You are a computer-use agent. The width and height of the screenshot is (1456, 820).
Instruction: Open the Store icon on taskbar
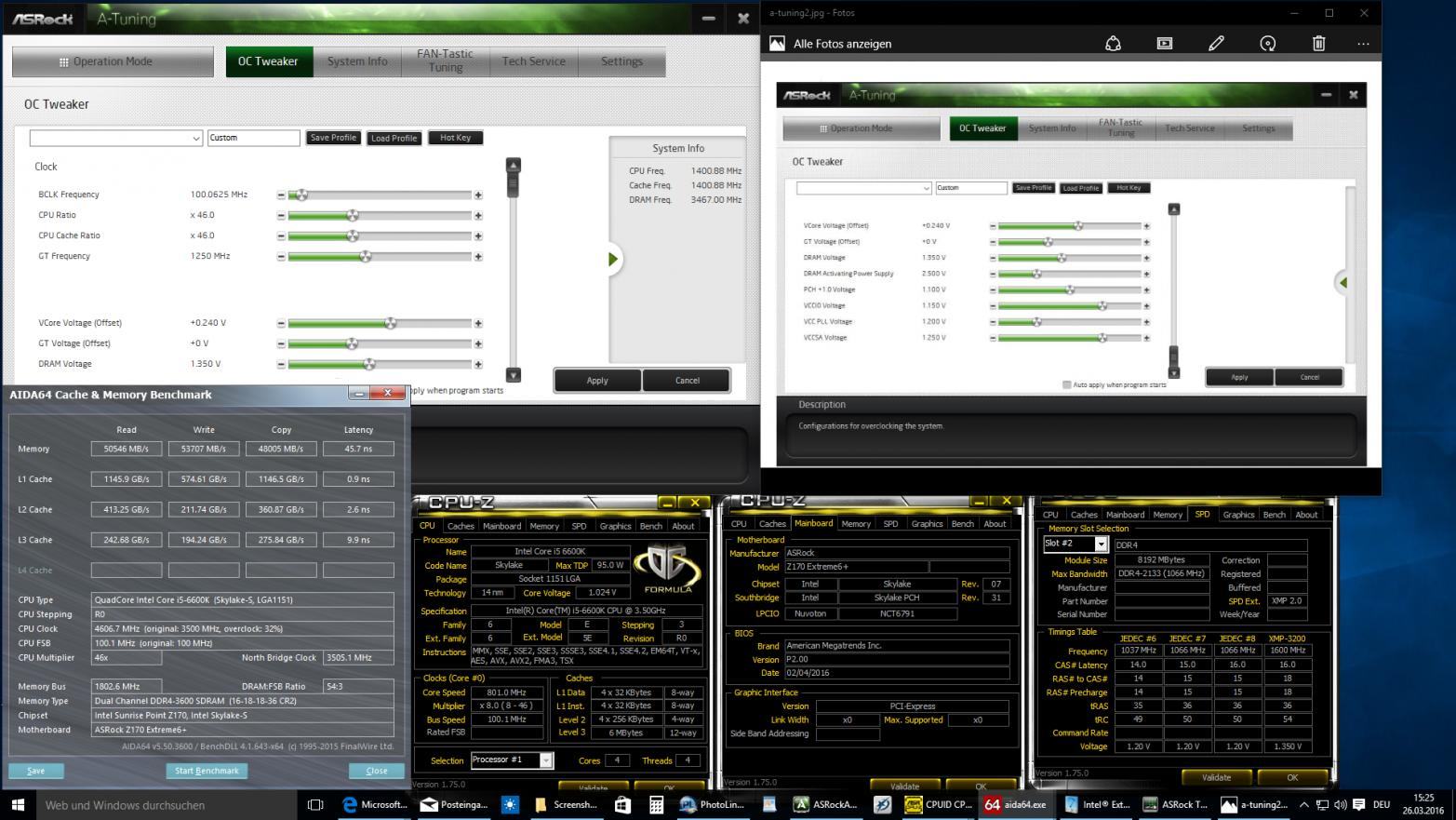pyautogui.click(x=622, y=804)
